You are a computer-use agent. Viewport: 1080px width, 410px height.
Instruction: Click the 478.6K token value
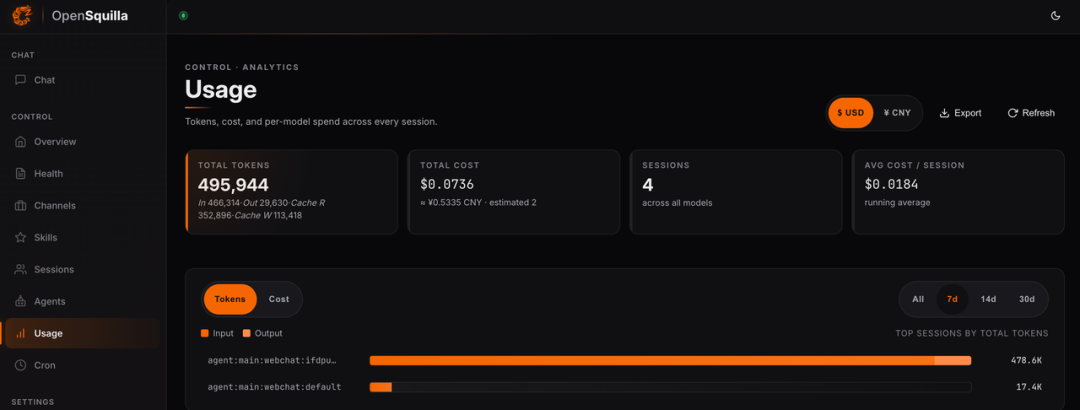pyautogui.click(x=1026, y=360)
